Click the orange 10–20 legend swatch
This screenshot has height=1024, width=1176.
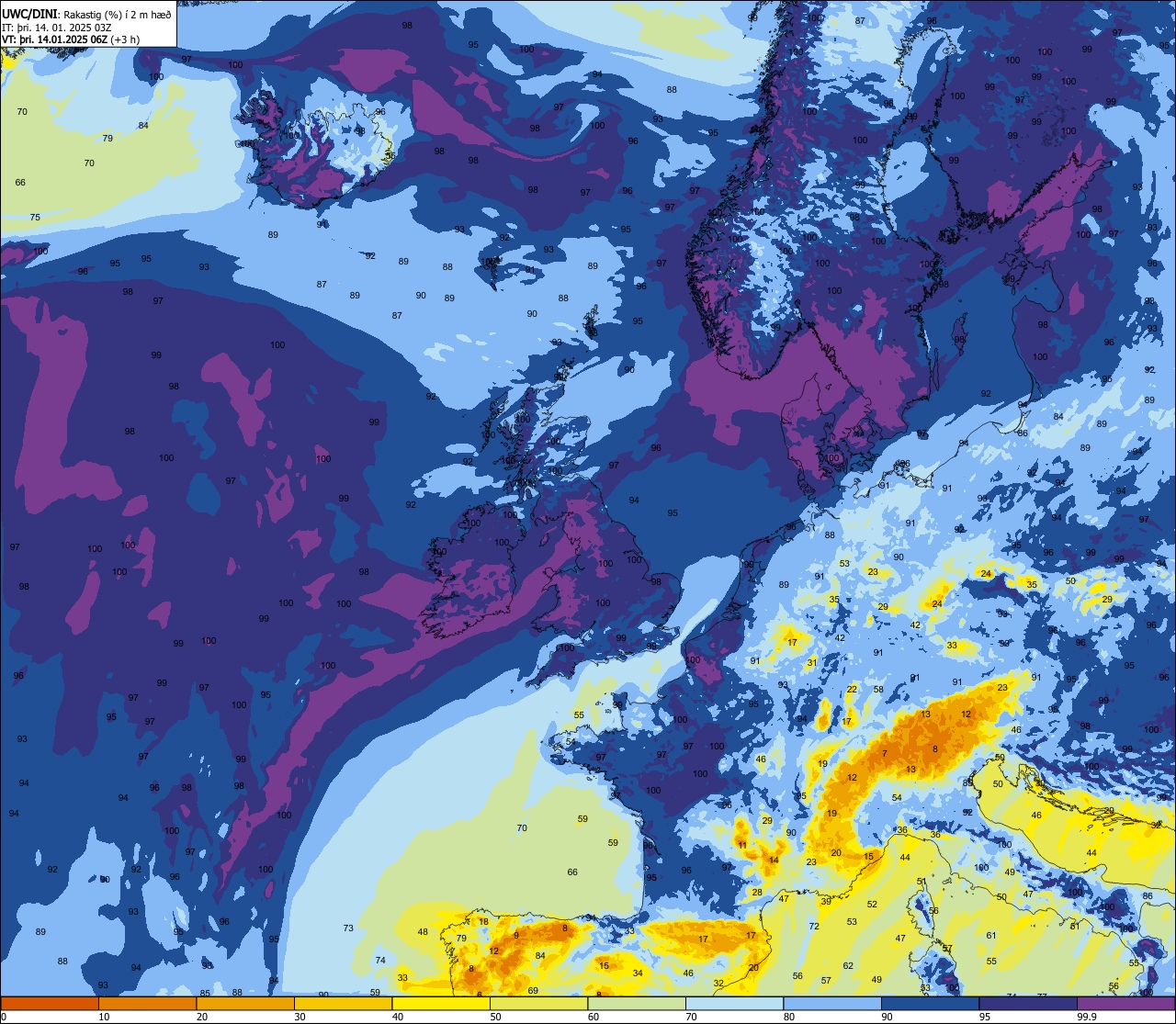pyautogui.click(x=147, y=1003)
